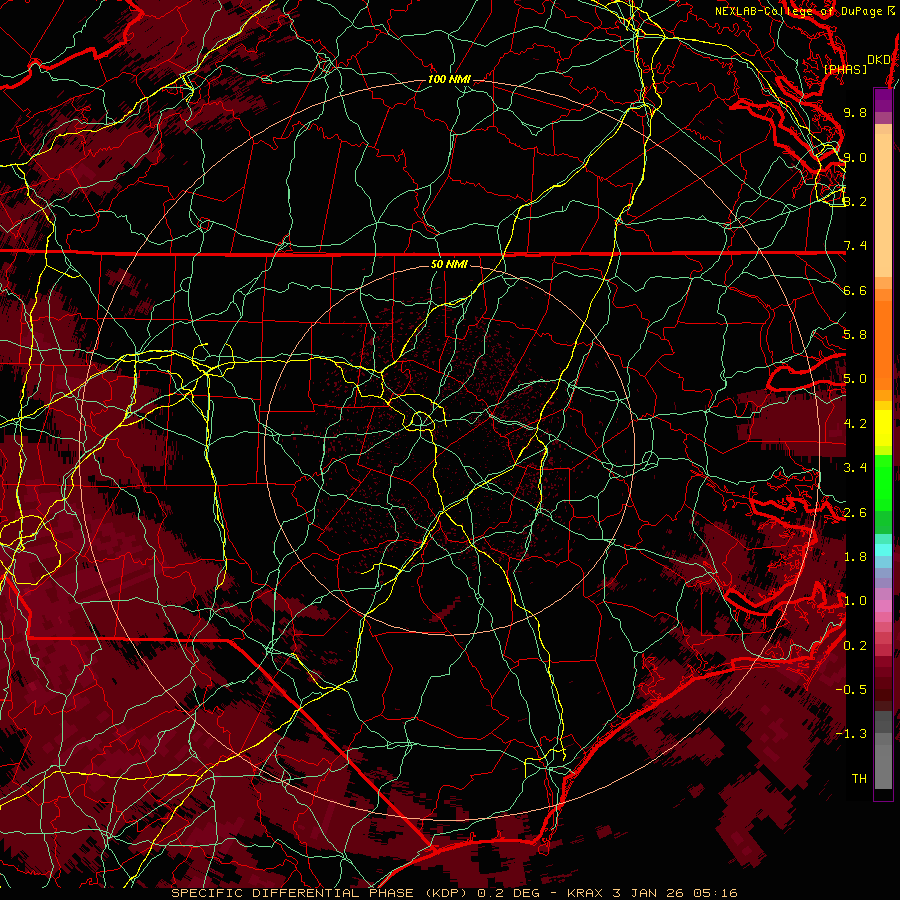
Task: Click the -0.5 scale value label
Action: (x=851, y=690)
